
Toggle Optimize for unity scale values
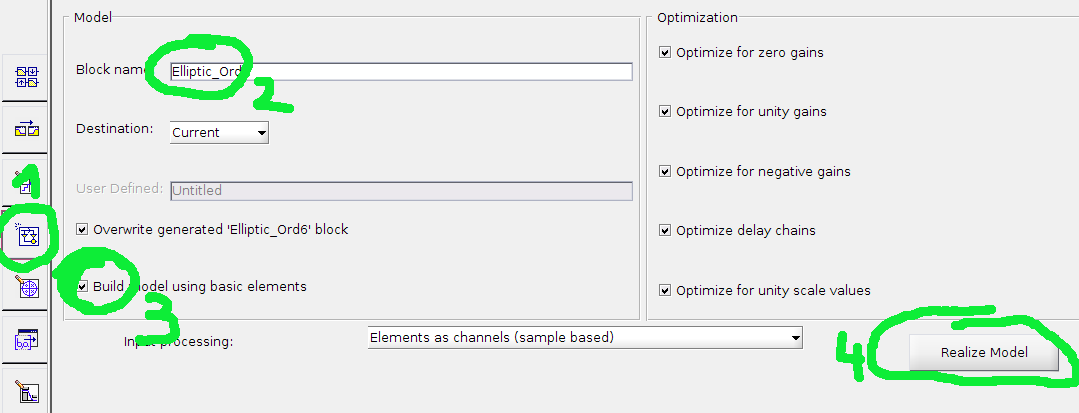pos(665,290)
